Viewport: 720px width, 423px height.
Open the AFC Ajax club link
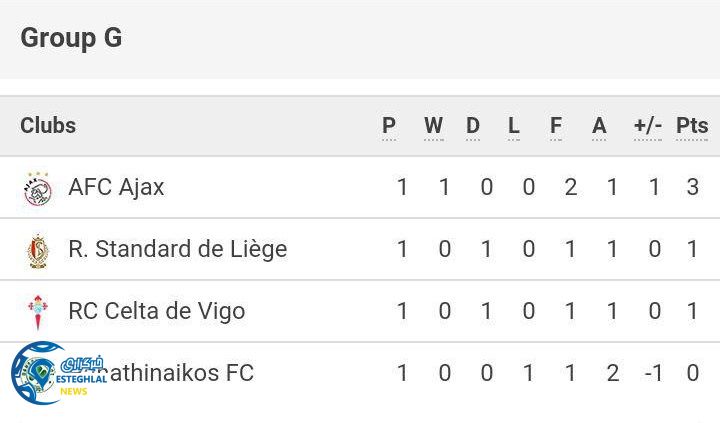[116, 187]
